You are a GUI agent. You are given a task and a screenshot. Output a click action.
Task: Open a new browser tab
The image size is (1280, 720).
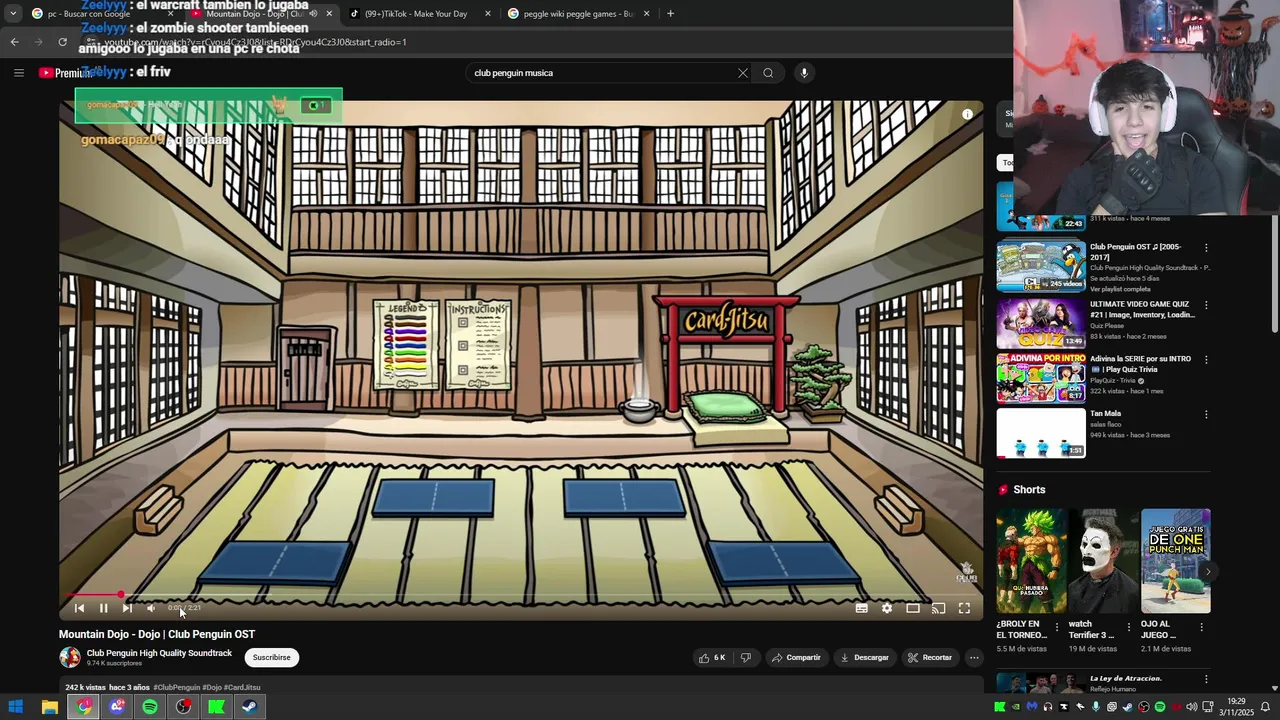(670, 14)
